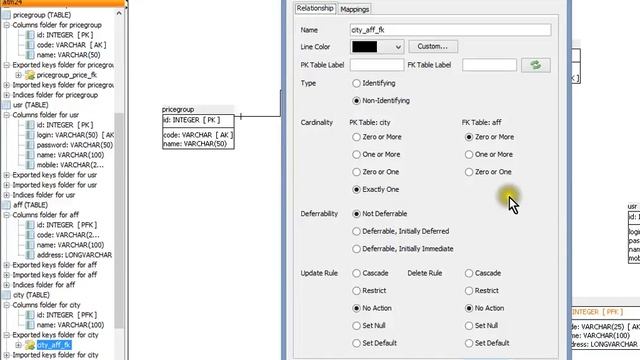The height and width of the screenshot is (360, 640).
Task: Click tree scrollbar up arrow
Action: 119,13
